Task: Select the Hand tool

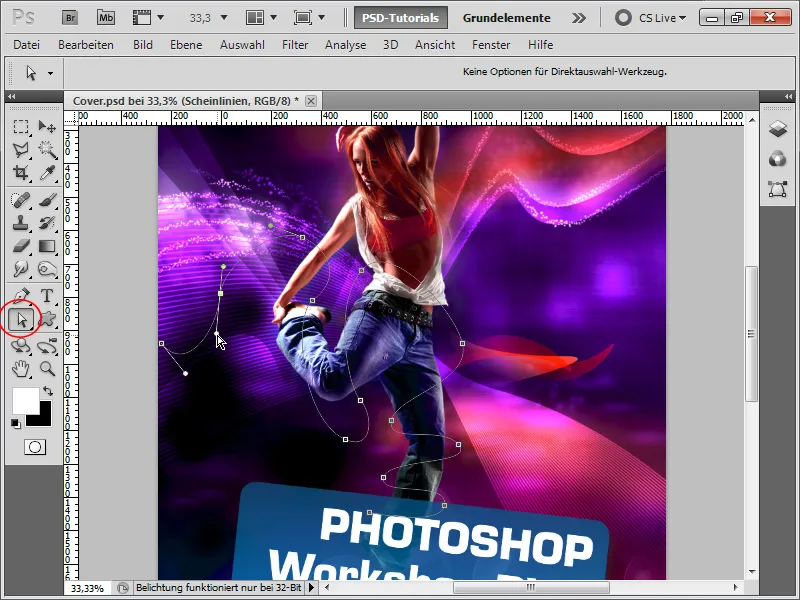Action: click(x=21, y=369)
